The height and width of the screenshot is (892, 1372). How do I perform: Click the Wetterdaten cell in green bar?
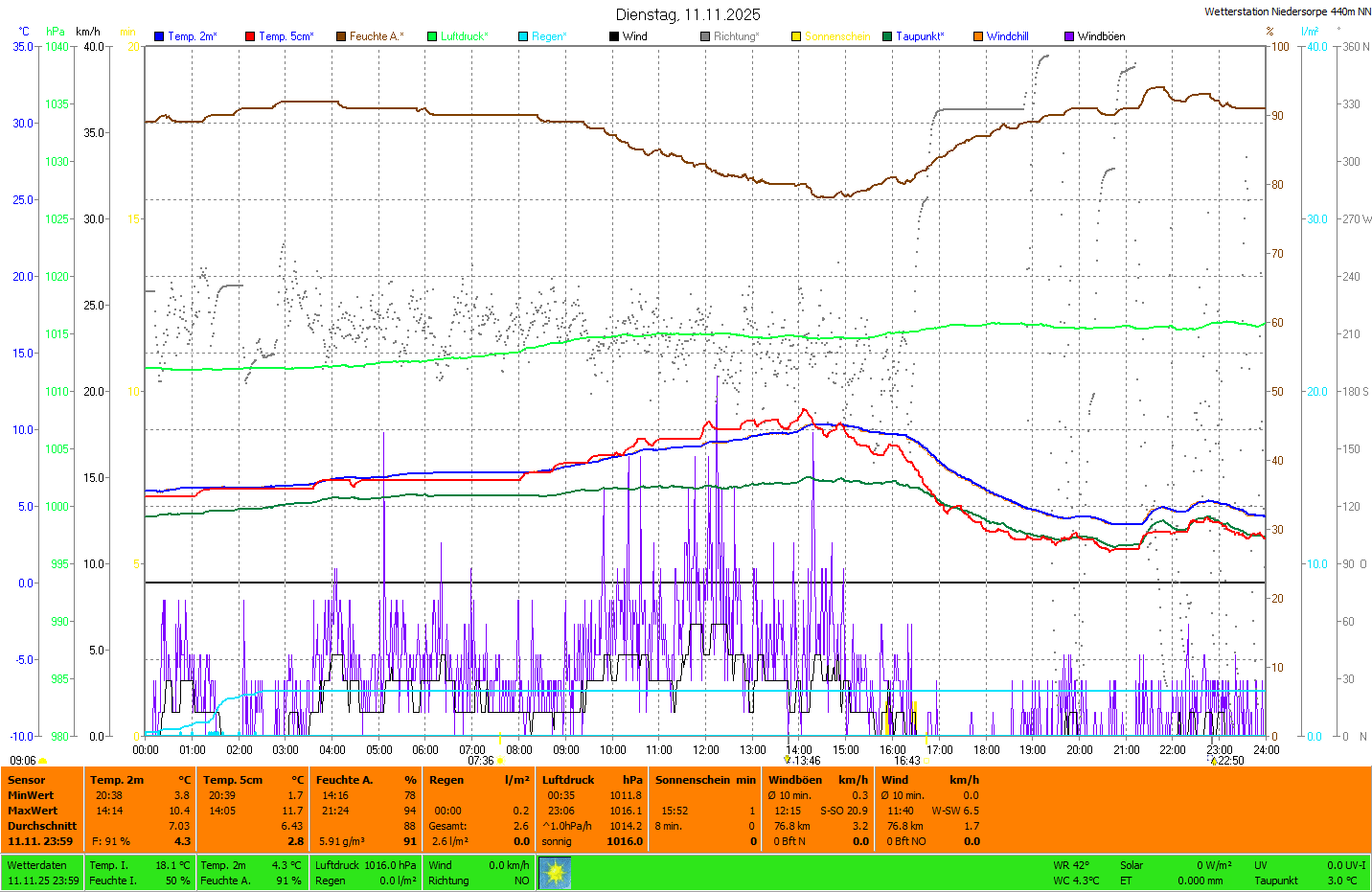pos(36,865)
